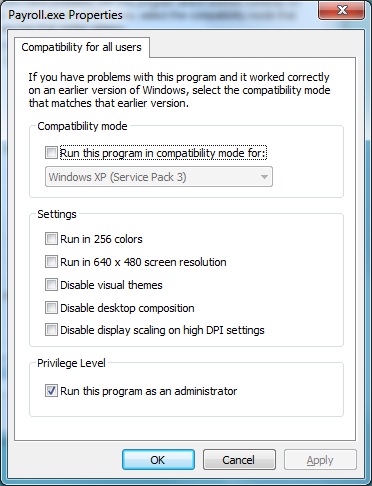The width and height of the screenshot is (372, 486).
Task: Open the Windows XP (Service Pack 3) combo box
Action: 159,177
